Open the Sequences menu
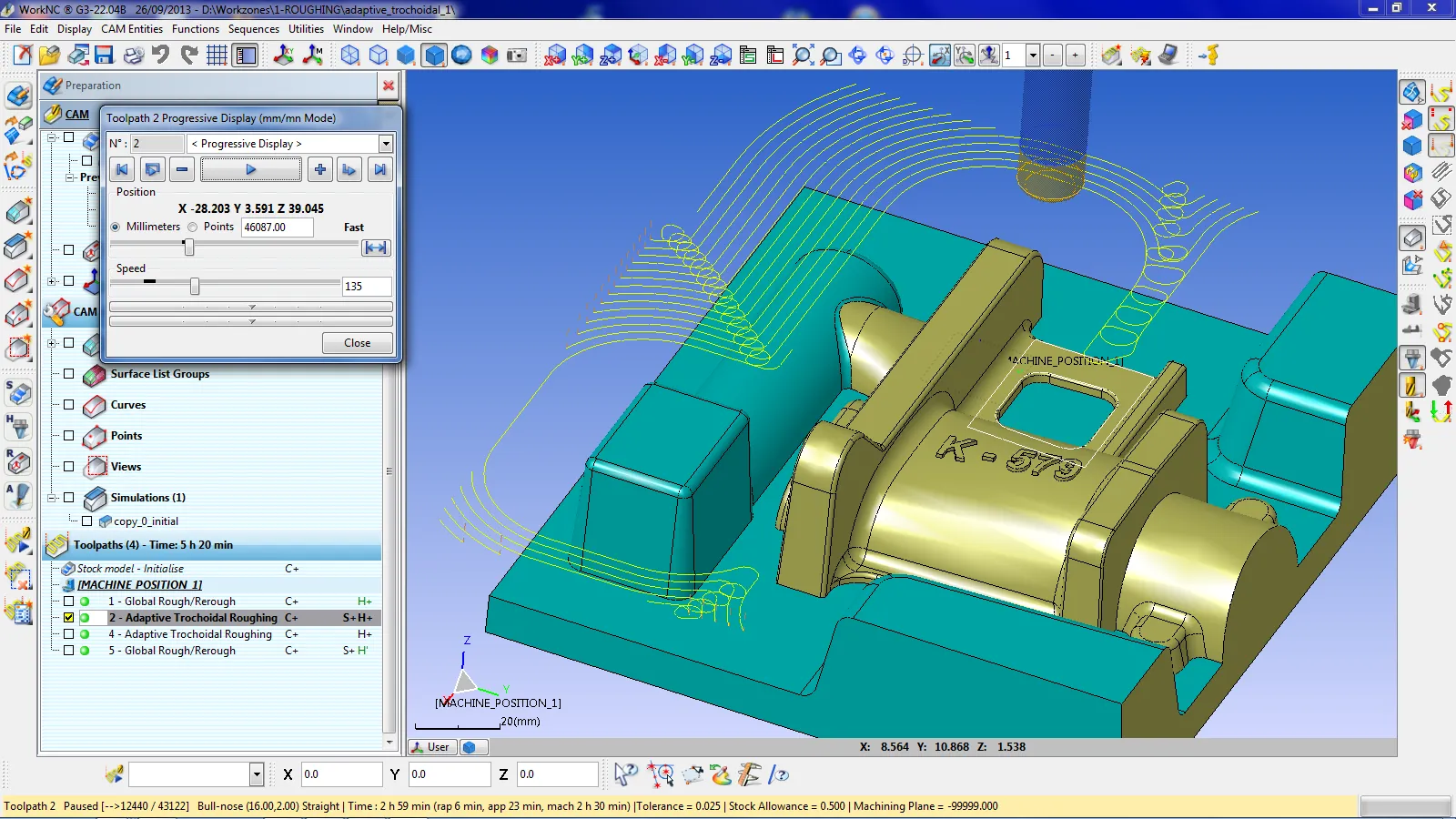Image resolution: width=1456 pixels, height=819 pixels. [x=253, y=29]
